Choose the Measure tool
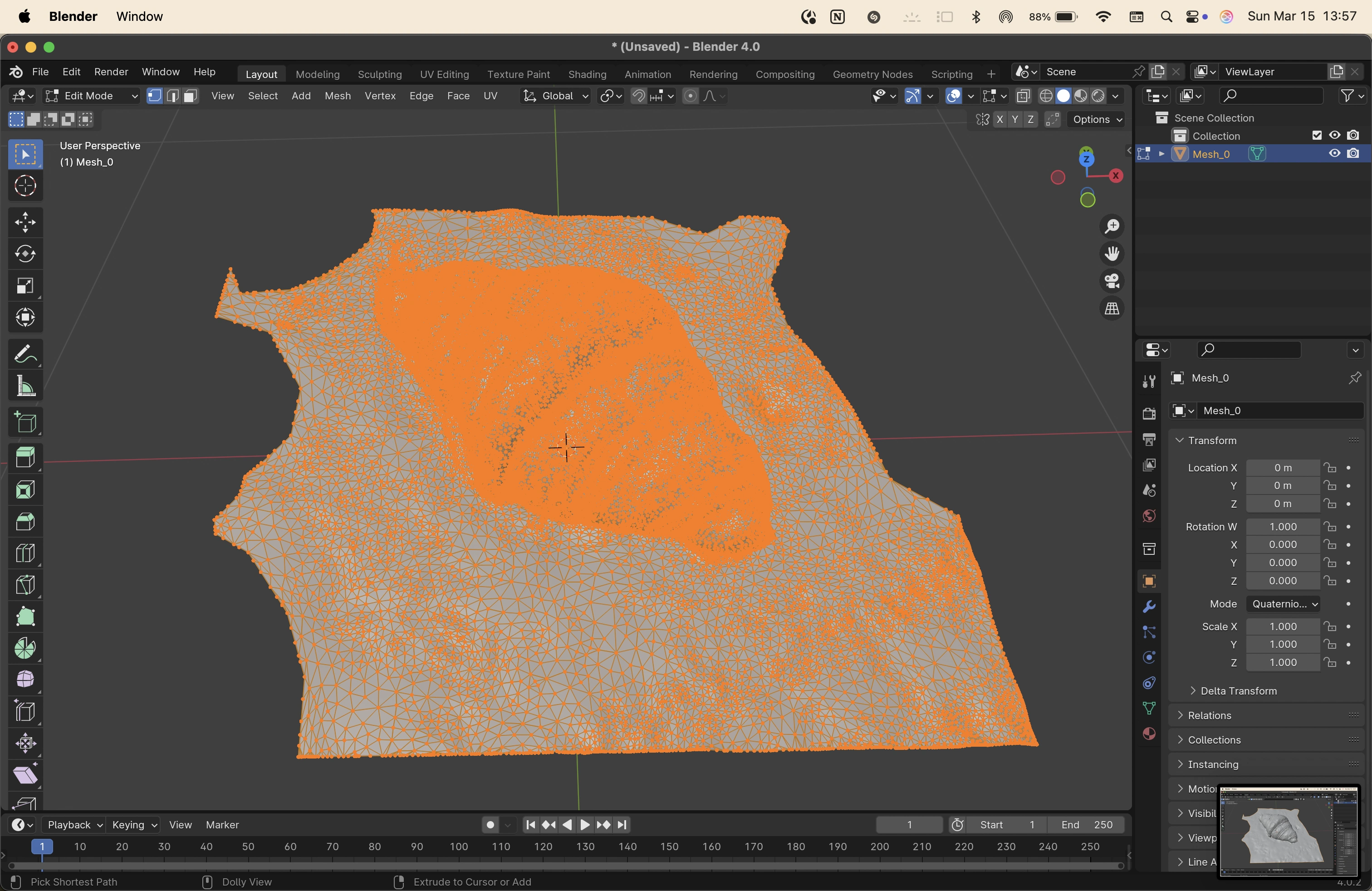 tap(25, 386)
